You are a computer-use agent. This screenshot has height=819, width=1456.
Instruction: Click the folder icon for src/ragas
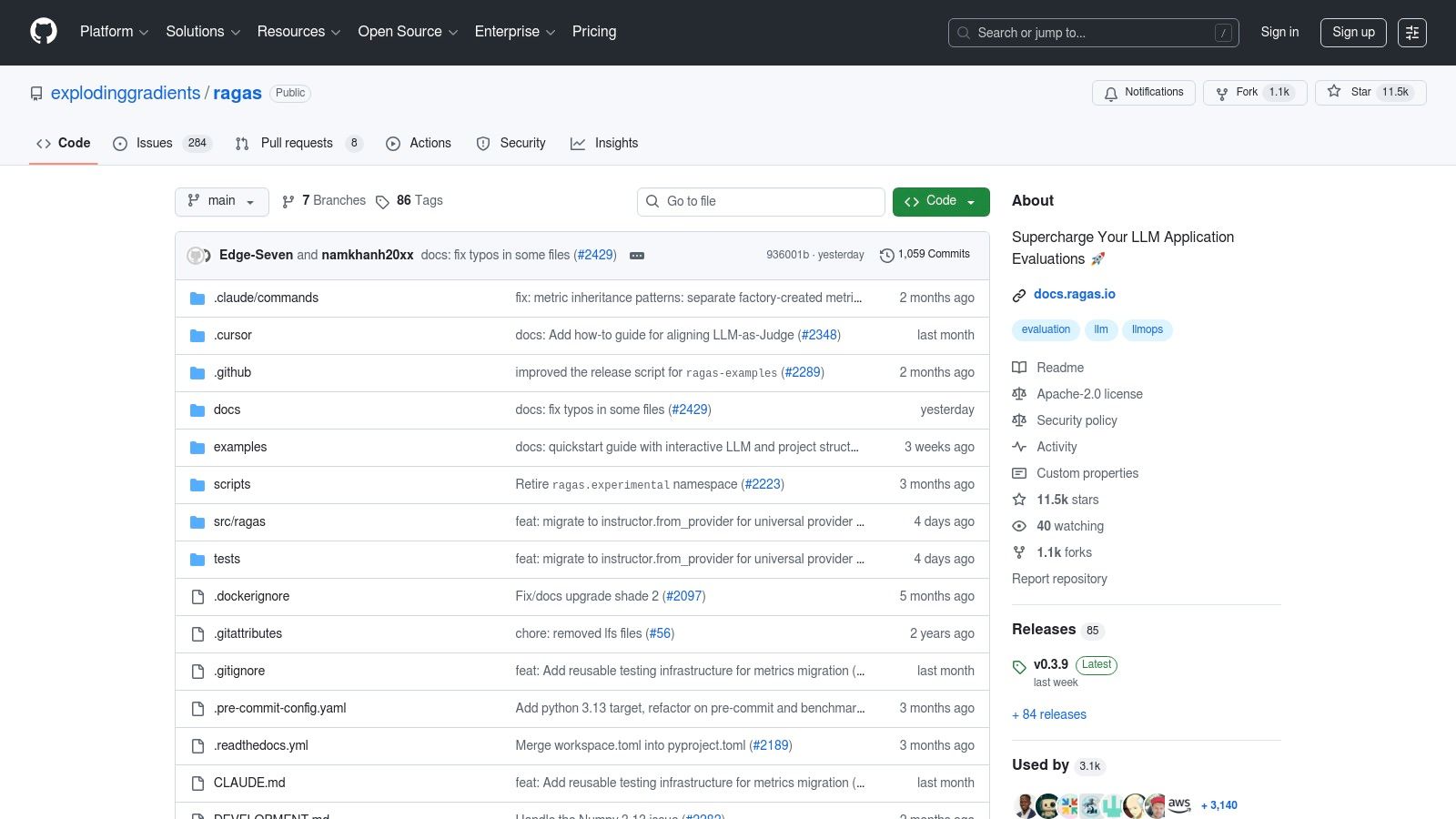click(x=197, y=522)
